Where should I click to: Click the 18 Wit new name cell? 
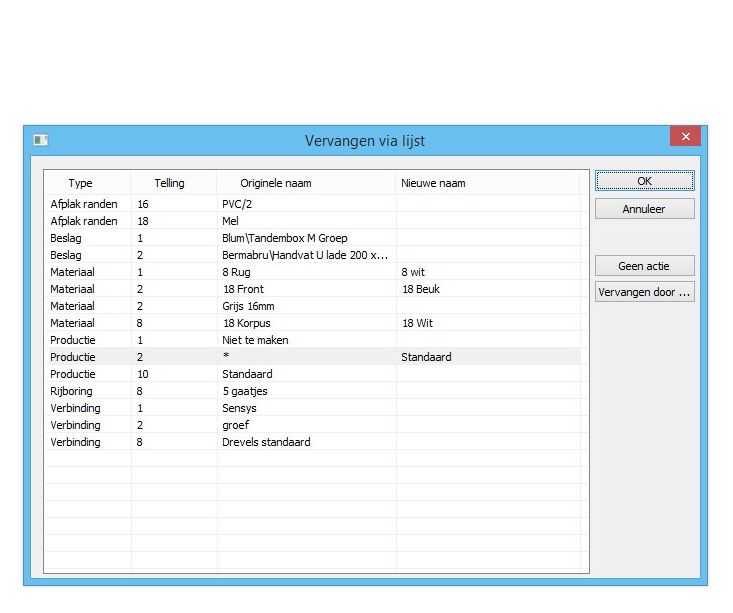417,323
